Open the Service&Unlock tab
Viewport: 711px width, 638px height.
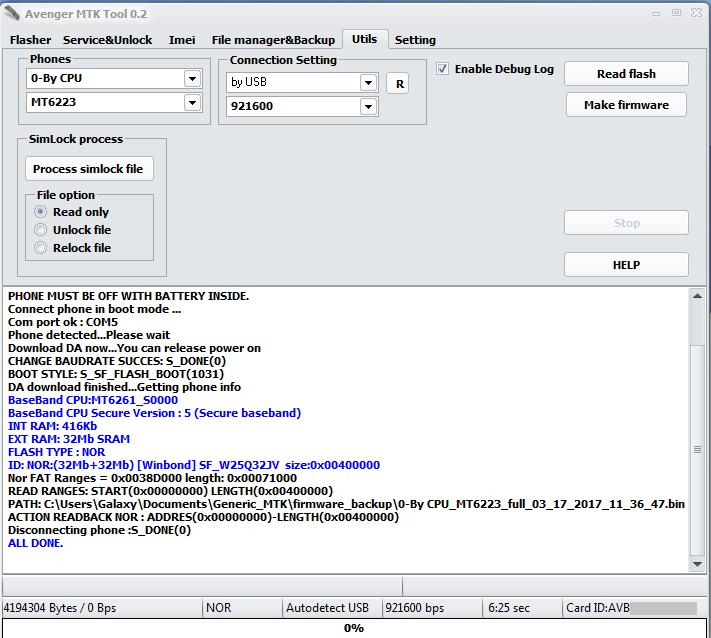pos(107,40)
